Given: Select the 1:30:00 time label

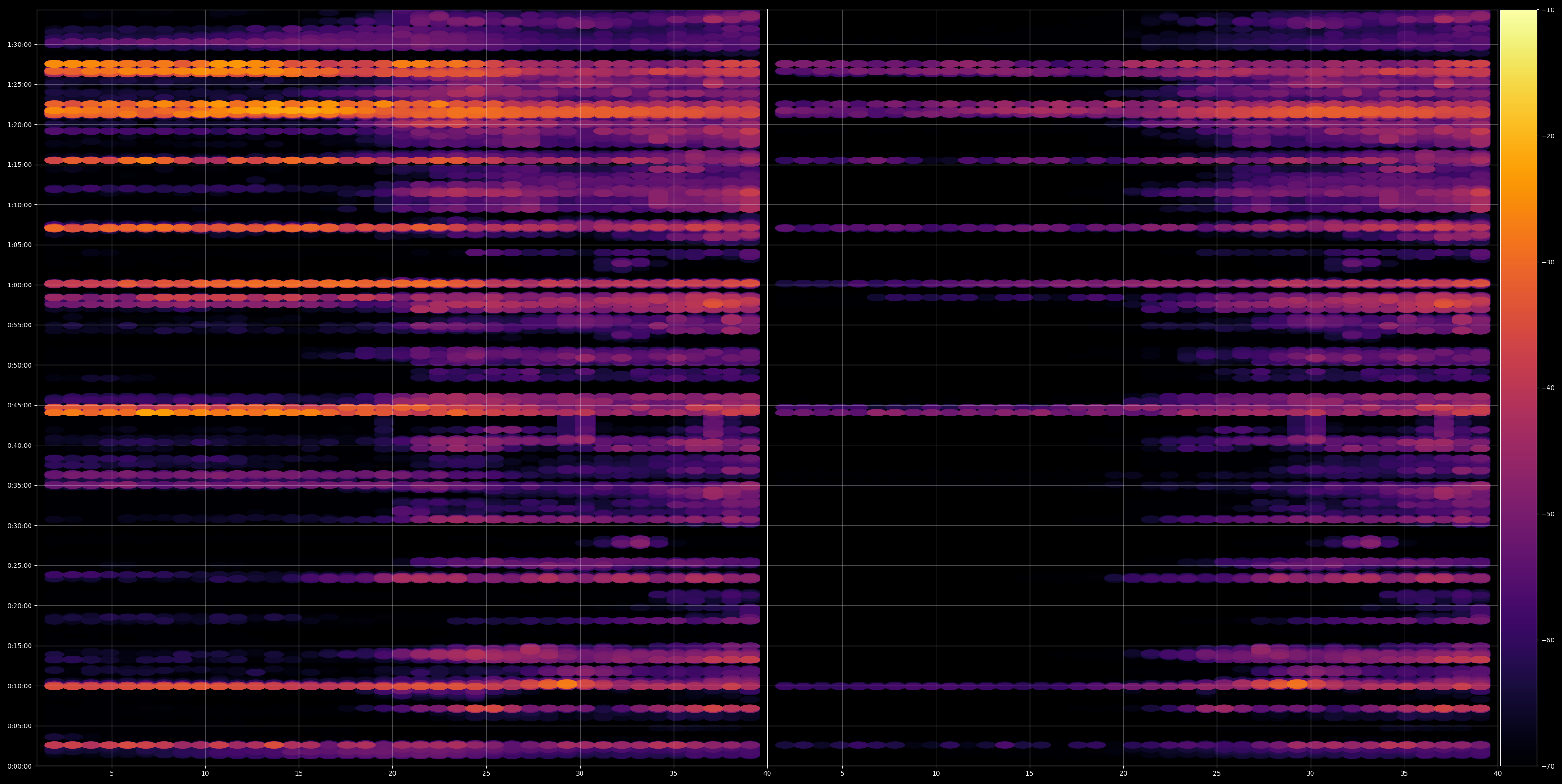Looking at the screenshot, I should tap(19, 44).
